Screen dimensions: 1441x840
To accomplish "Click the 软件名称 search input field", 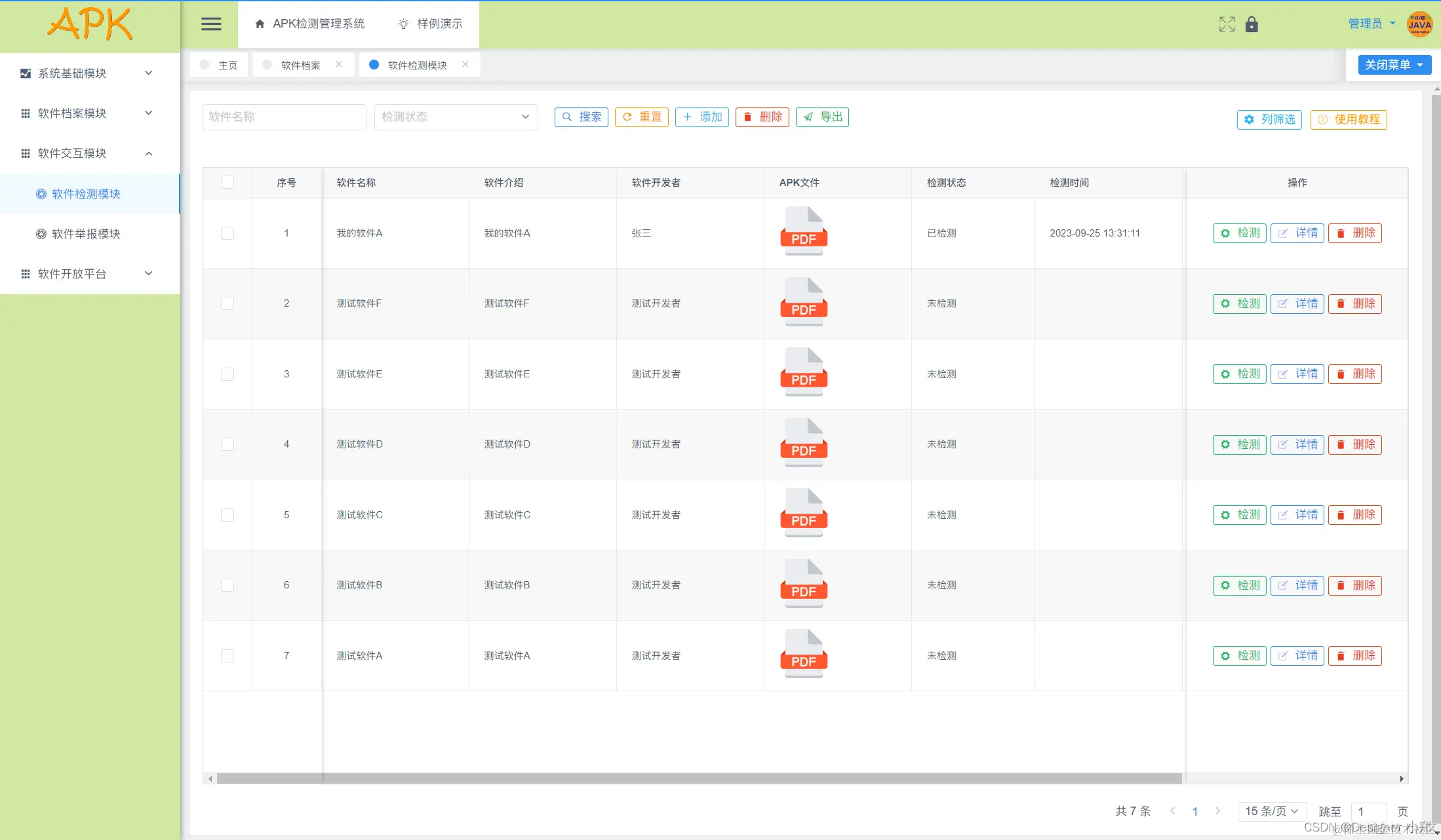I will click(x=284, y=117).
